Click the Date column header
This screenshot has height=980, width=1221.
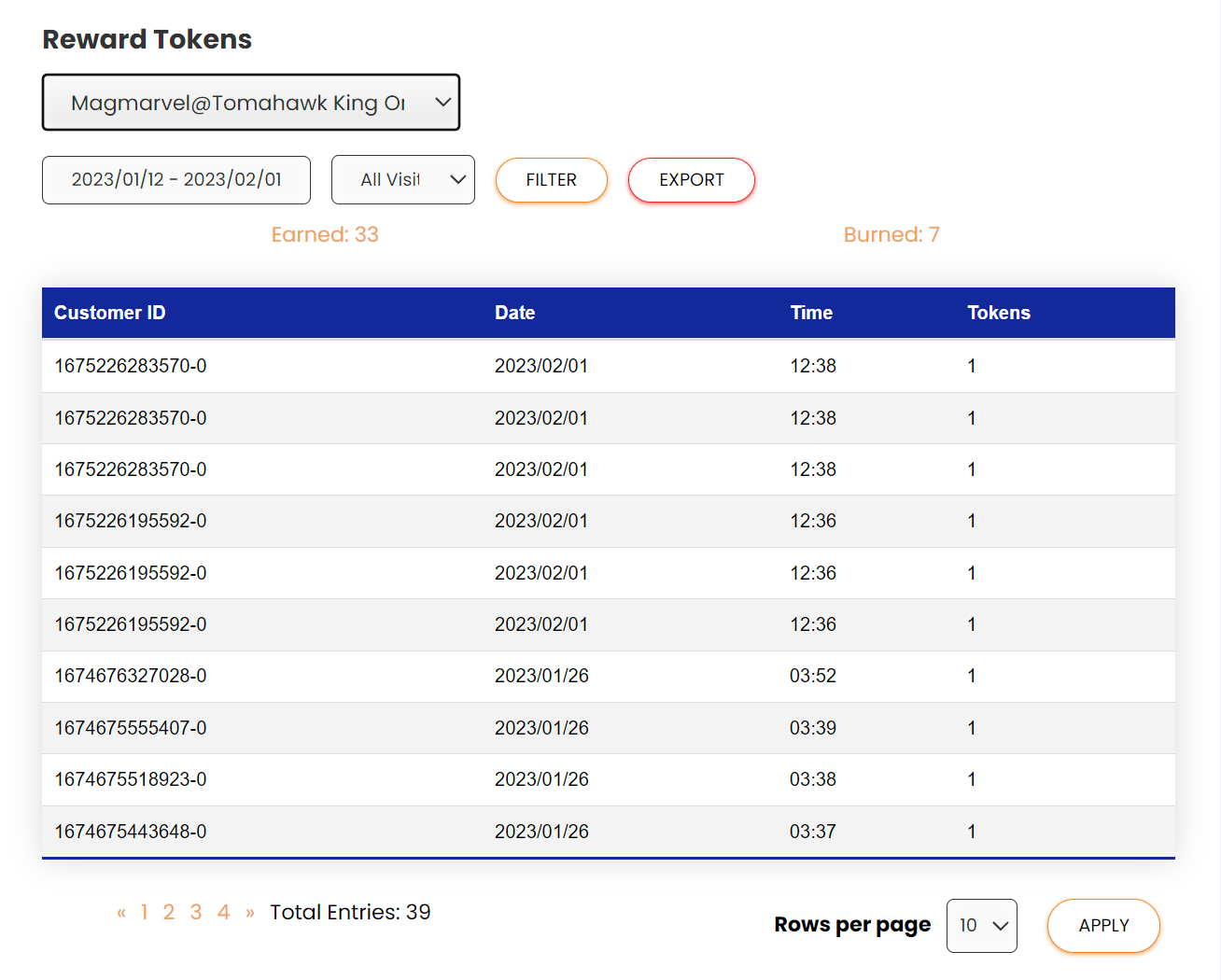tap(514, 313)
